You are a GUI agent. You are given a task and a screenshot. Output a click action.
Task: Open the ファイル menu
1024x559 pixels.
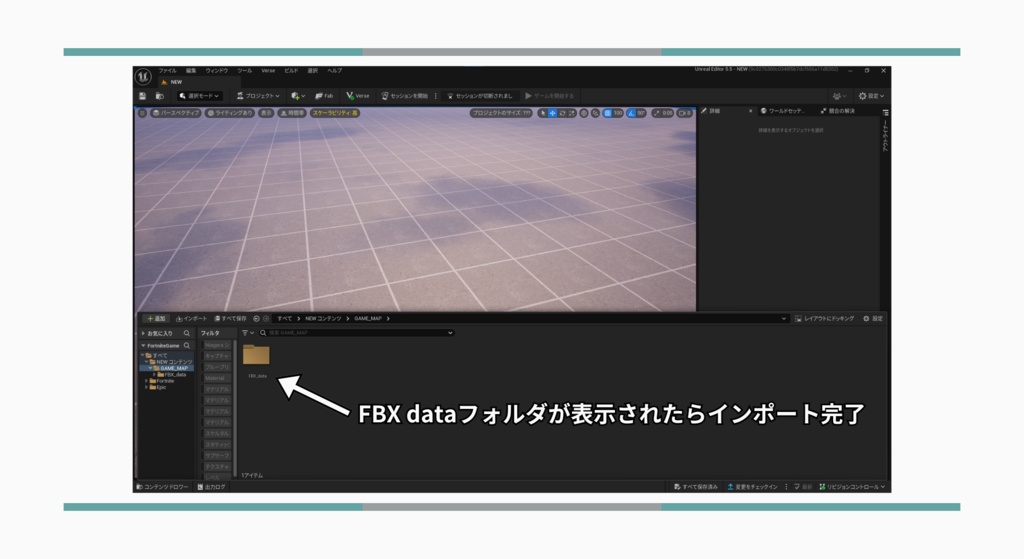coord(167,71)
